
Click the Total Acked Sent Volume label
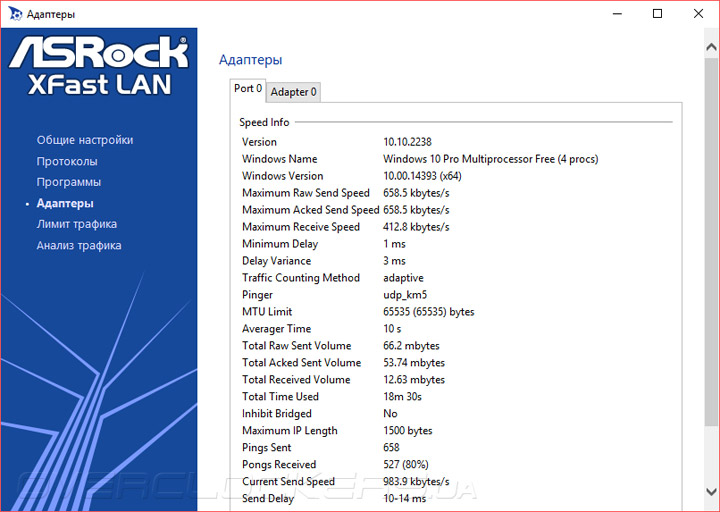pyautogui.click(x=301, y=363)
